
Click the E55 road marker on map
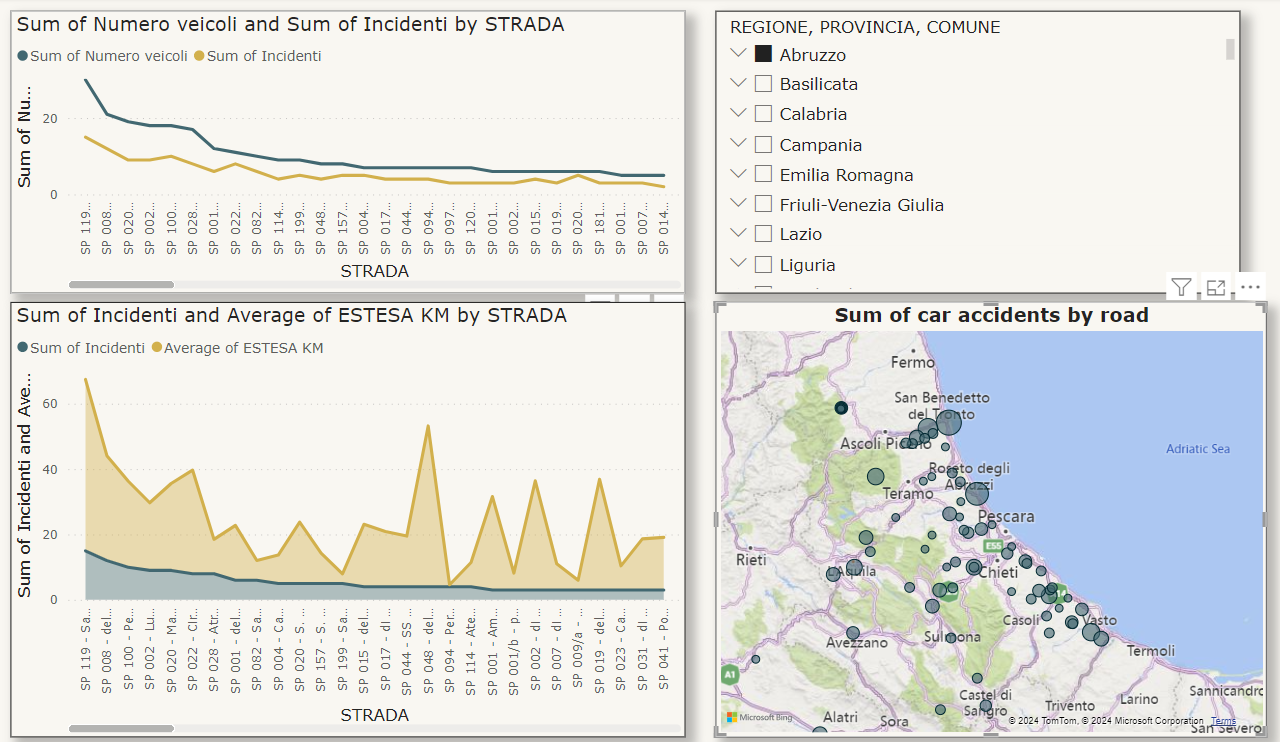[993, 546]
